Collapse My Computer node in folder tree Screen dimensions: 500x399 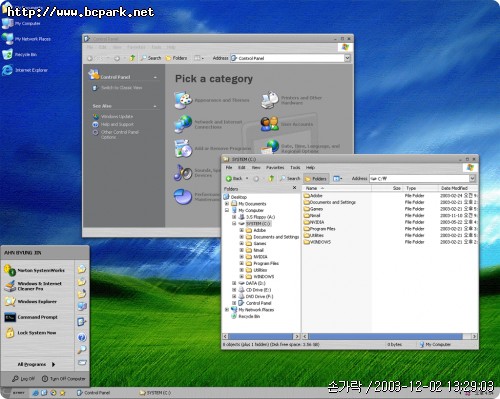(227, 210)
